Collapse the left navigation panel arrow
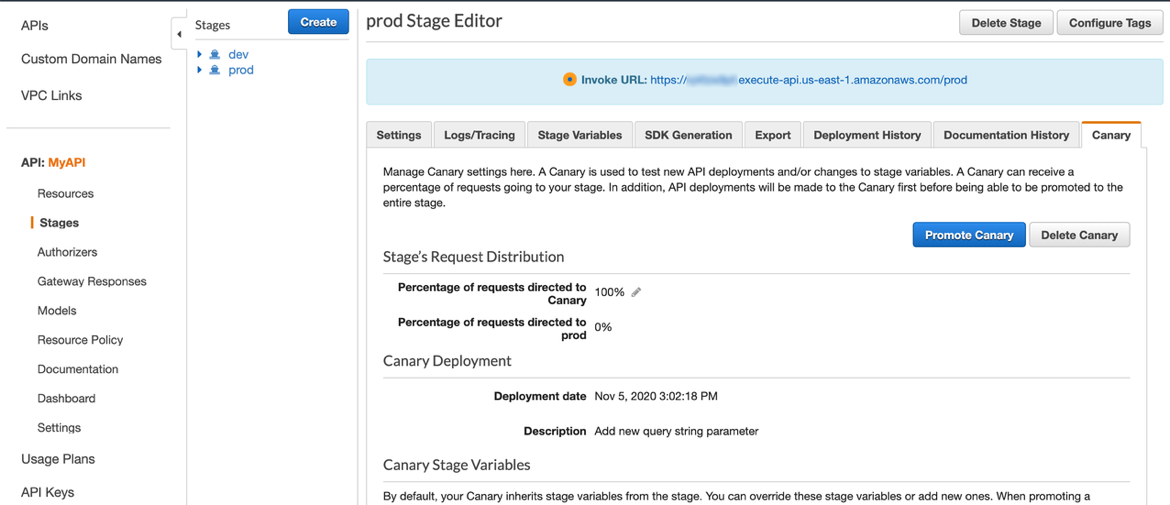The image size is (1170, 505). click(179, 34)
